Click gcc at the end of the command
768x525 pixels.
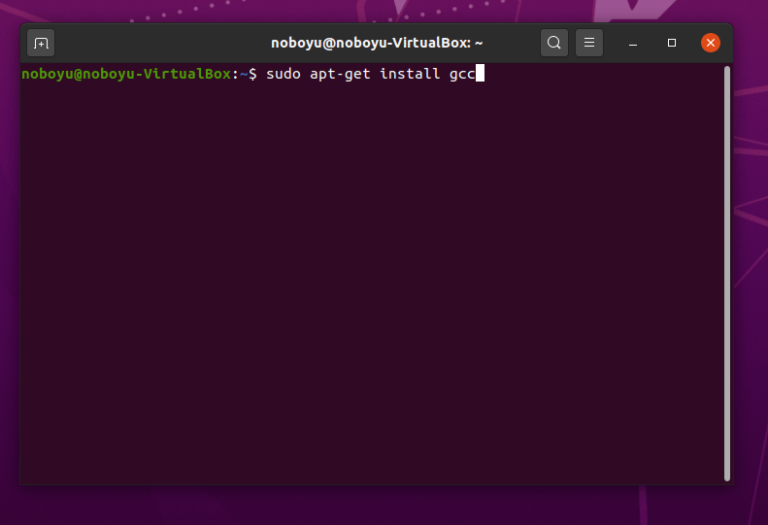point(461,74)
